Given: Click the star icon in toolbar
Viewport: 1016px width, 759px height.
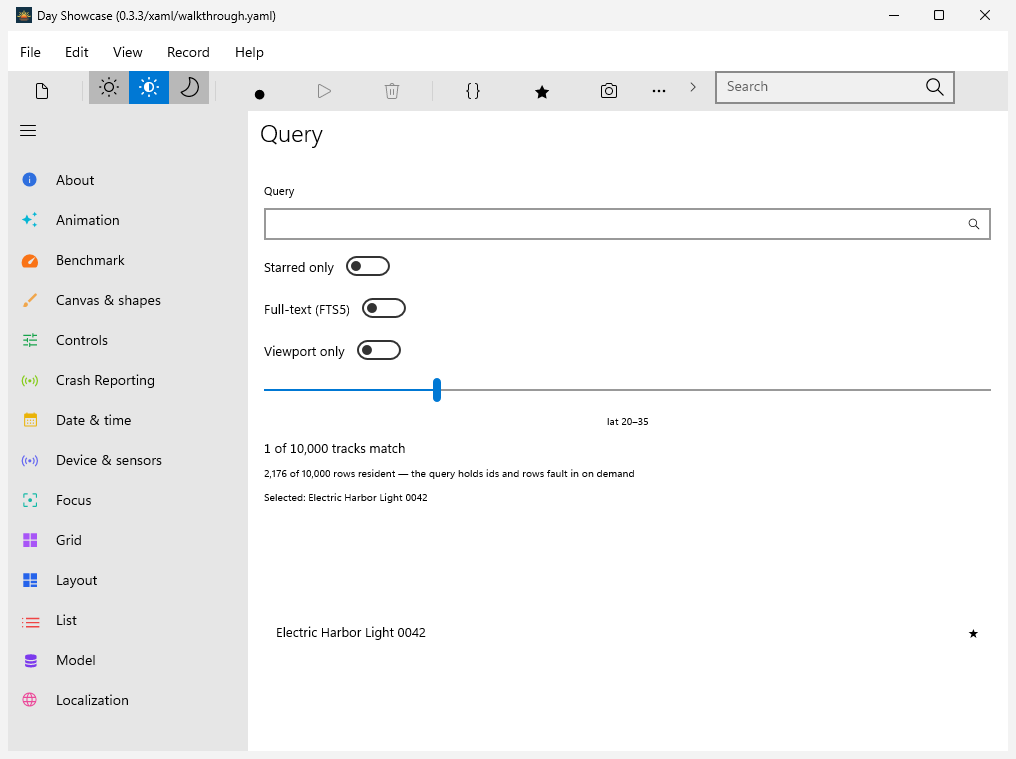Looking at the screenshot, I should pyautogui.click(x=542, y=92).
